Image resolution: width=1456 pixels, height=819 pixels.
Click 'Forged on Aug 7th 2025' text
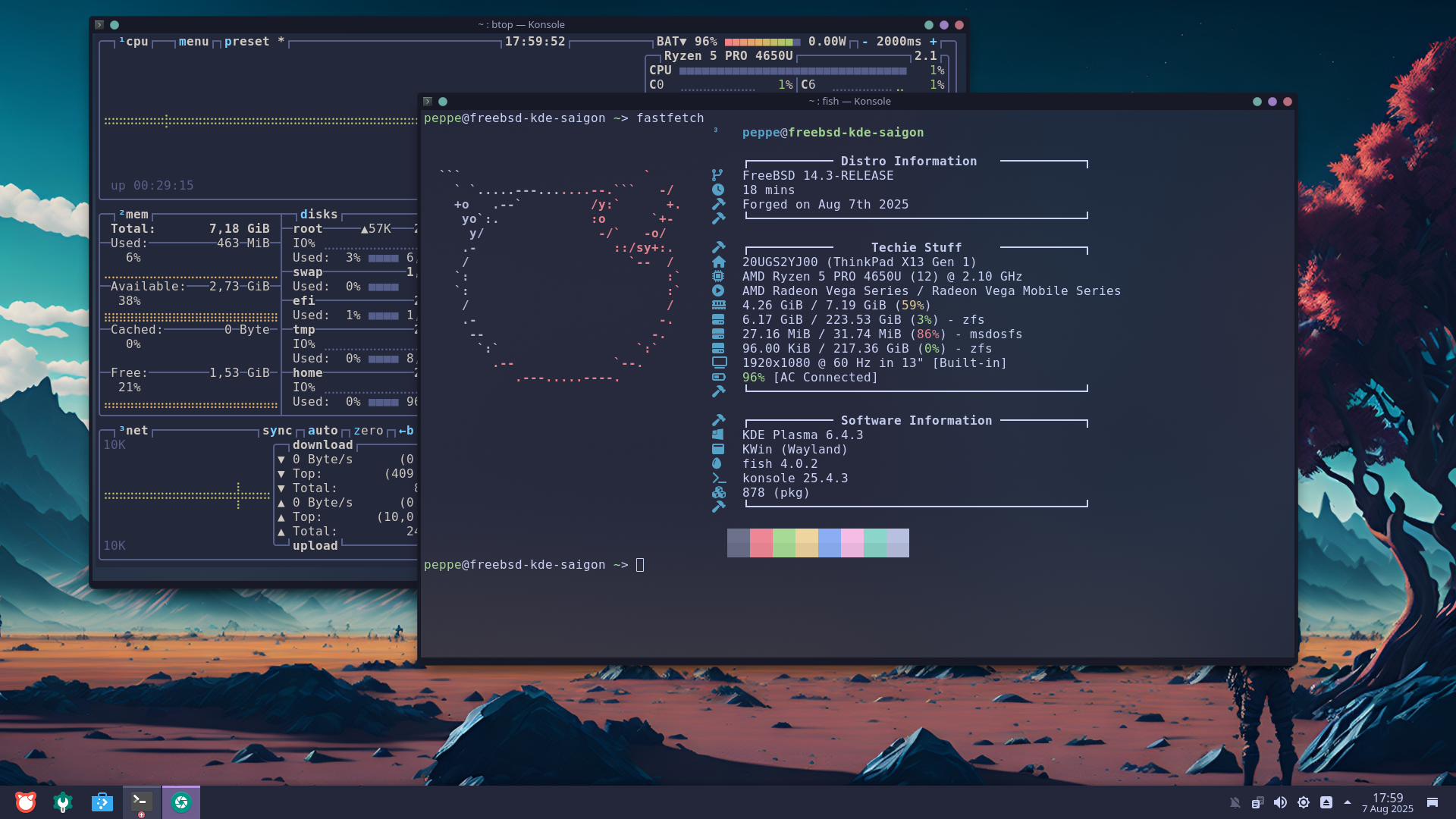(825, 205)
